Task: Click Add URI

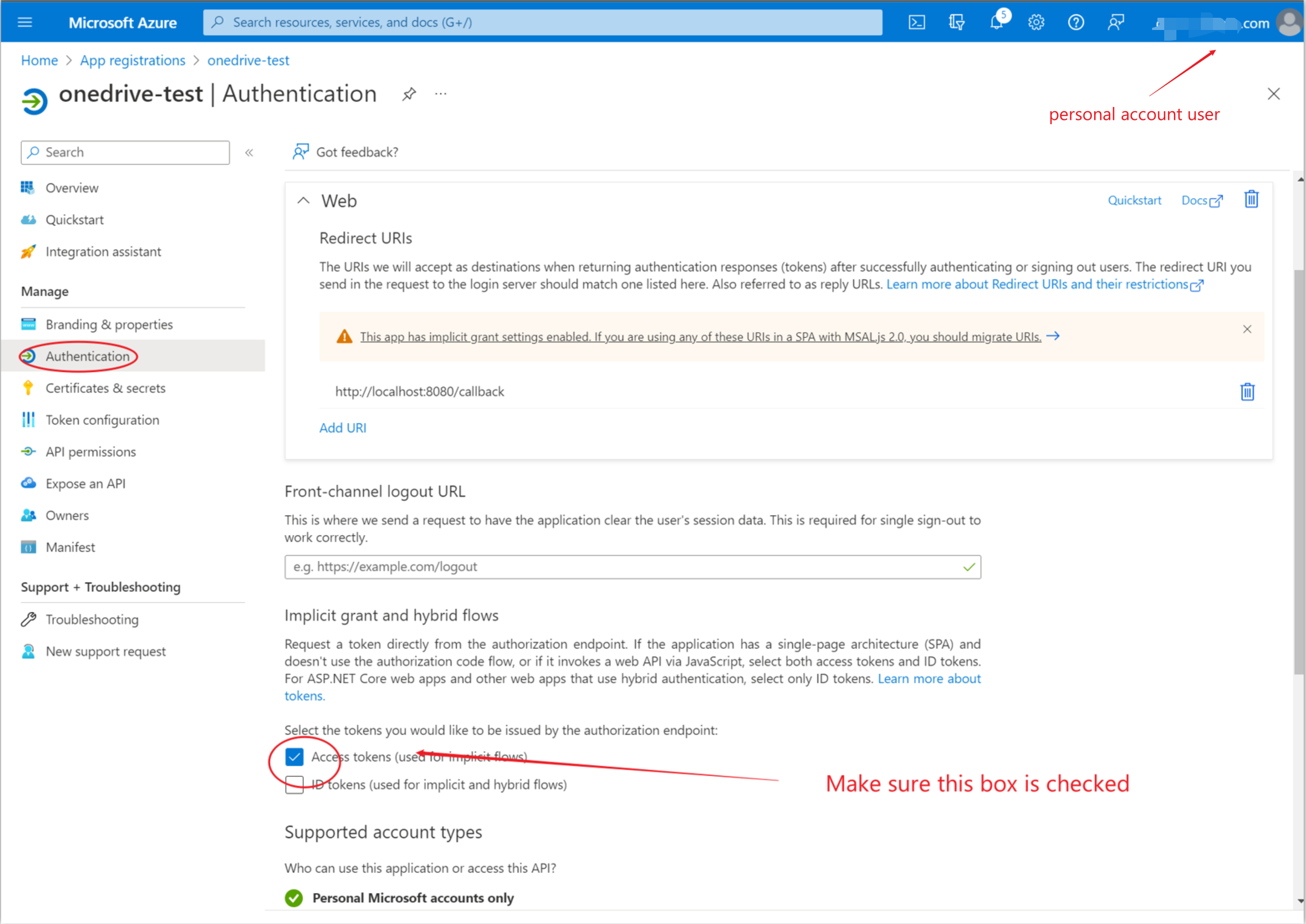Action: (343, 428)
